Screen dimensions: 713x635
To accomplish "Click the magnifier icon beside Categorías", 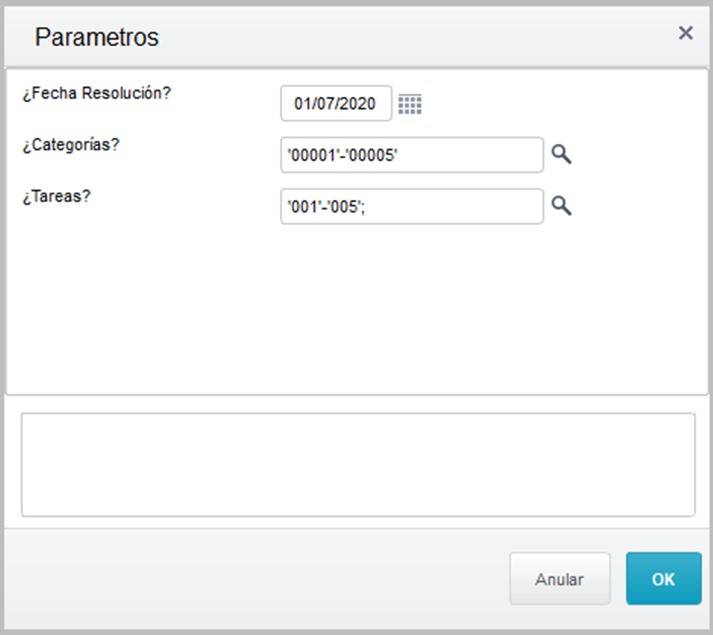I will coord(562,154).
